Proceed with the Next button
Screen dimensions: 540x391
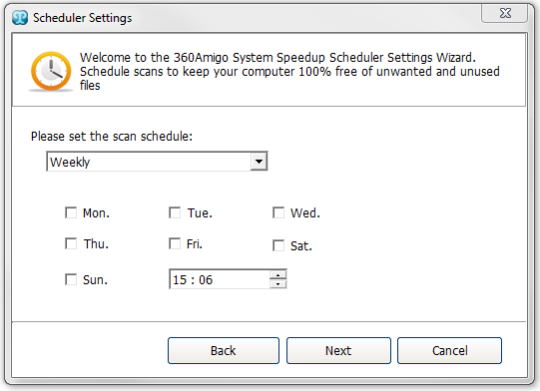[339, 350]
